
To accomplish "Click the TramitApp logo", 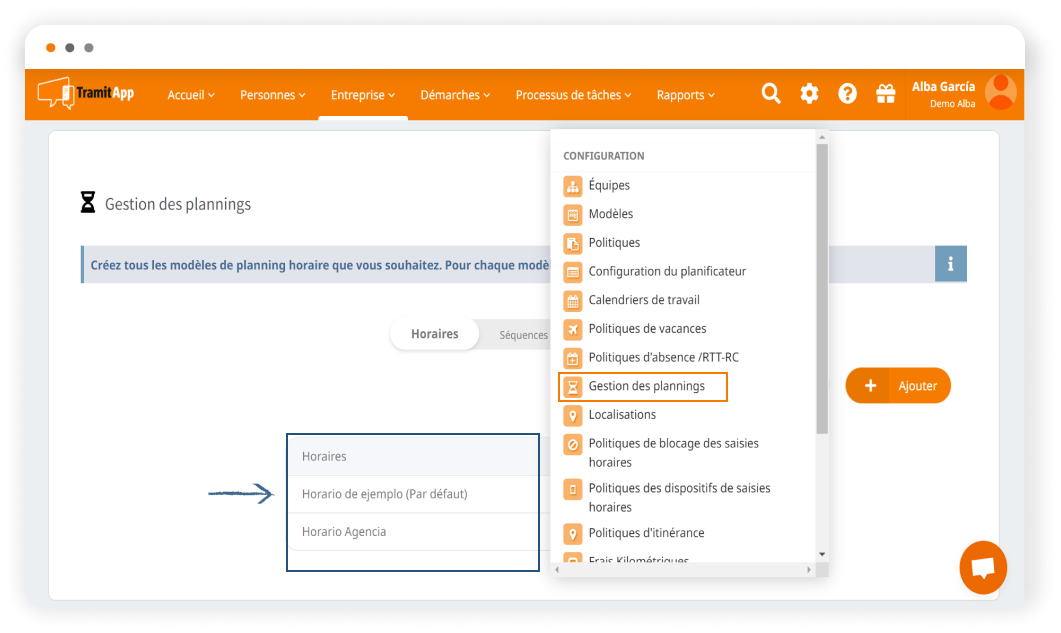I will coord(86,93).
